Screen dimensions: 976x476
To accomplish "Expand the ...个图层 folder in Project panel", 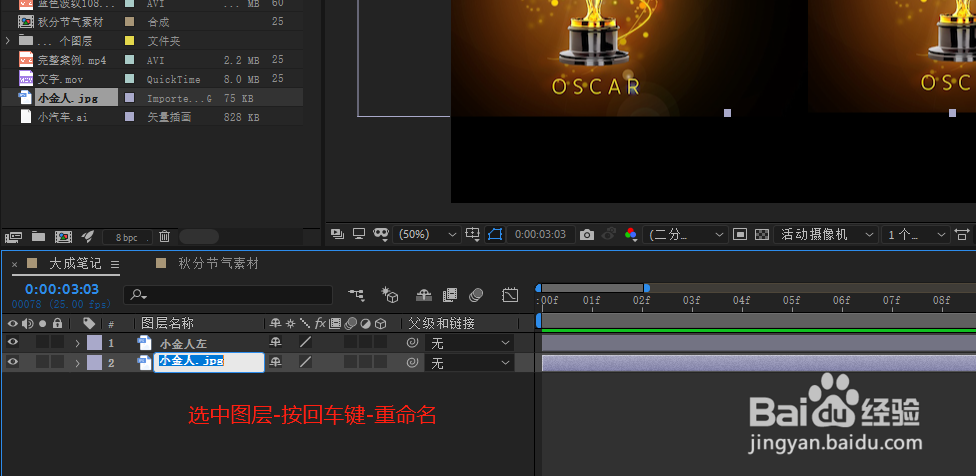I will pos(7,40).
